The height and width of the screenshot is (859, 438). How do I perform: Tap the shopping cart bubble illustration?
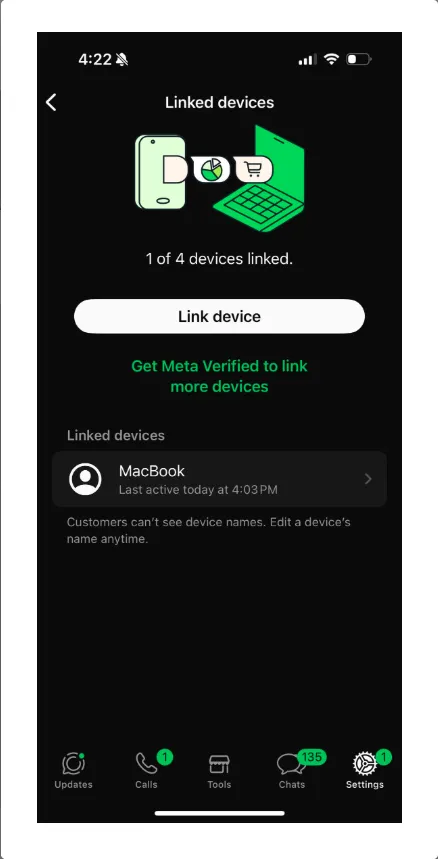coord(253,170)
